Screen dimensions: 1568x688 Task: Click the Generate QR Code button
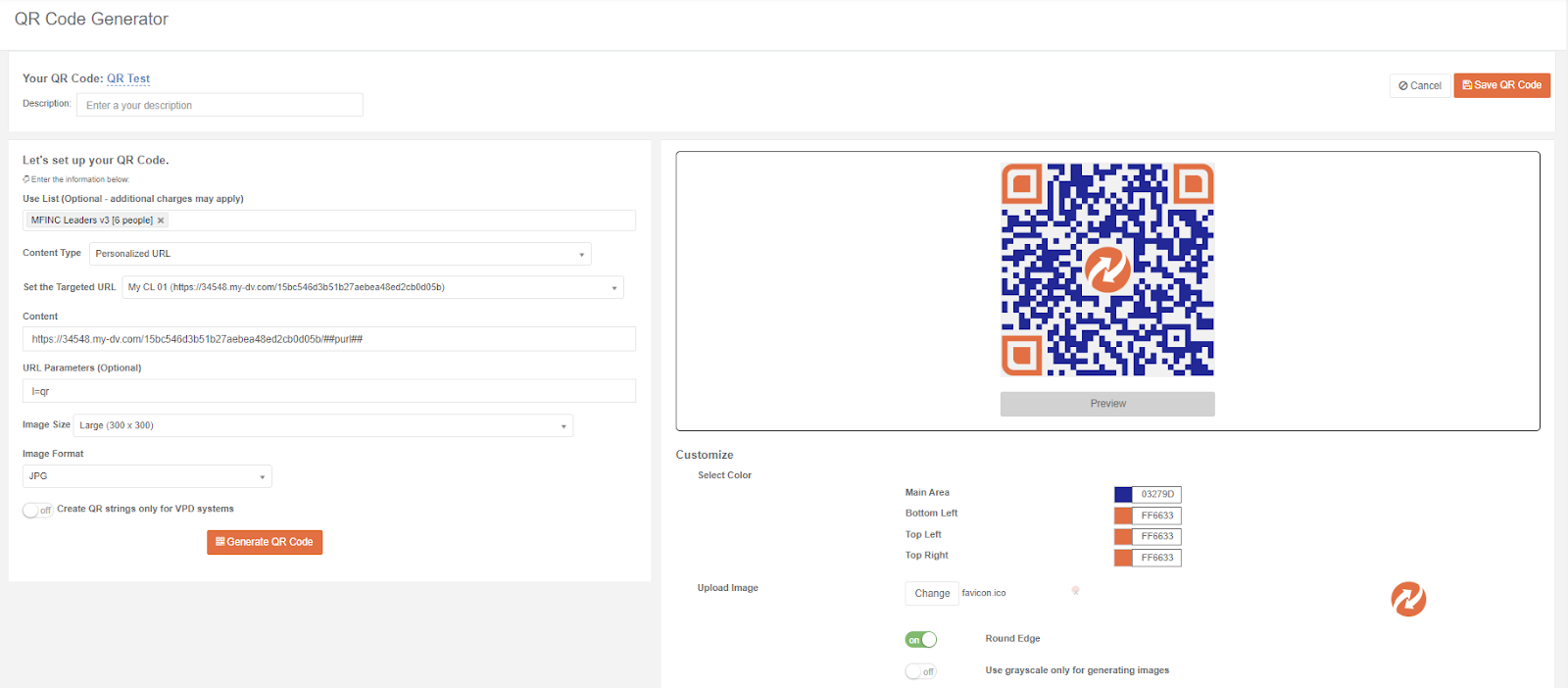[x=265, y=542]
